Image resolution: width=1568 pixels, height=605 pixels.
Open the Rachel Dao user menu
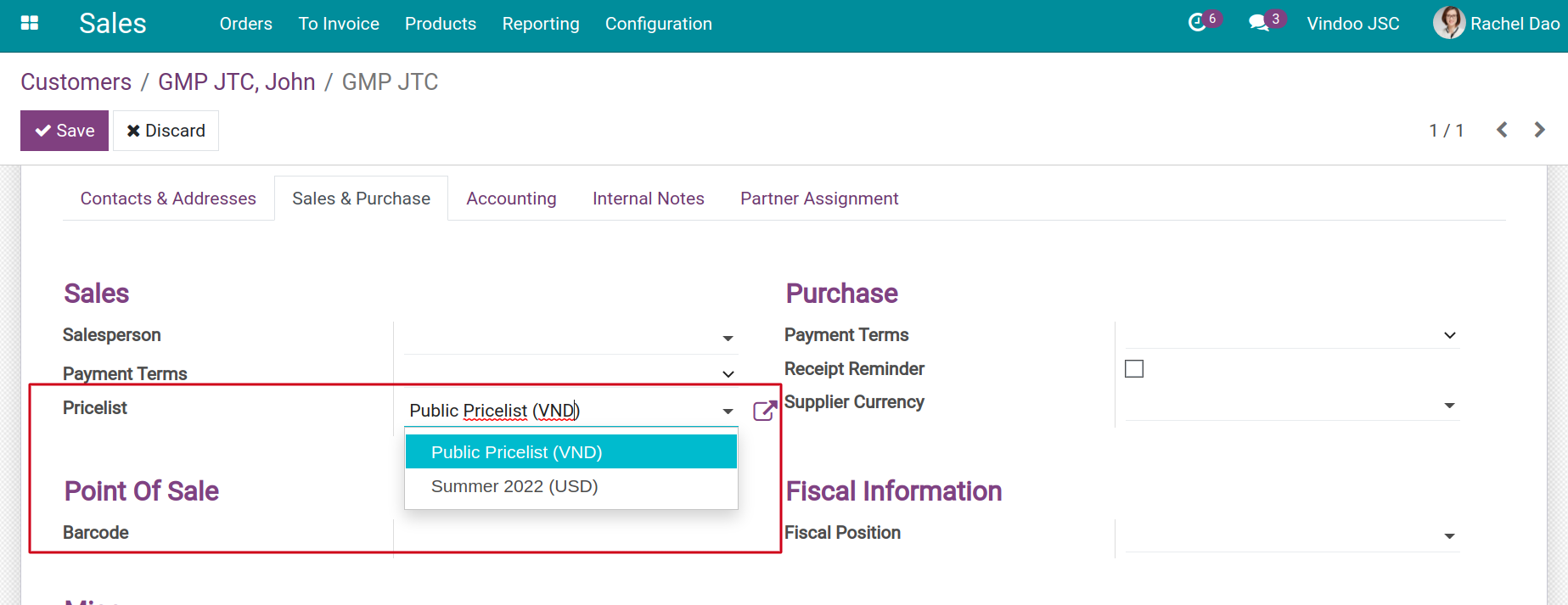point(1497,23)
